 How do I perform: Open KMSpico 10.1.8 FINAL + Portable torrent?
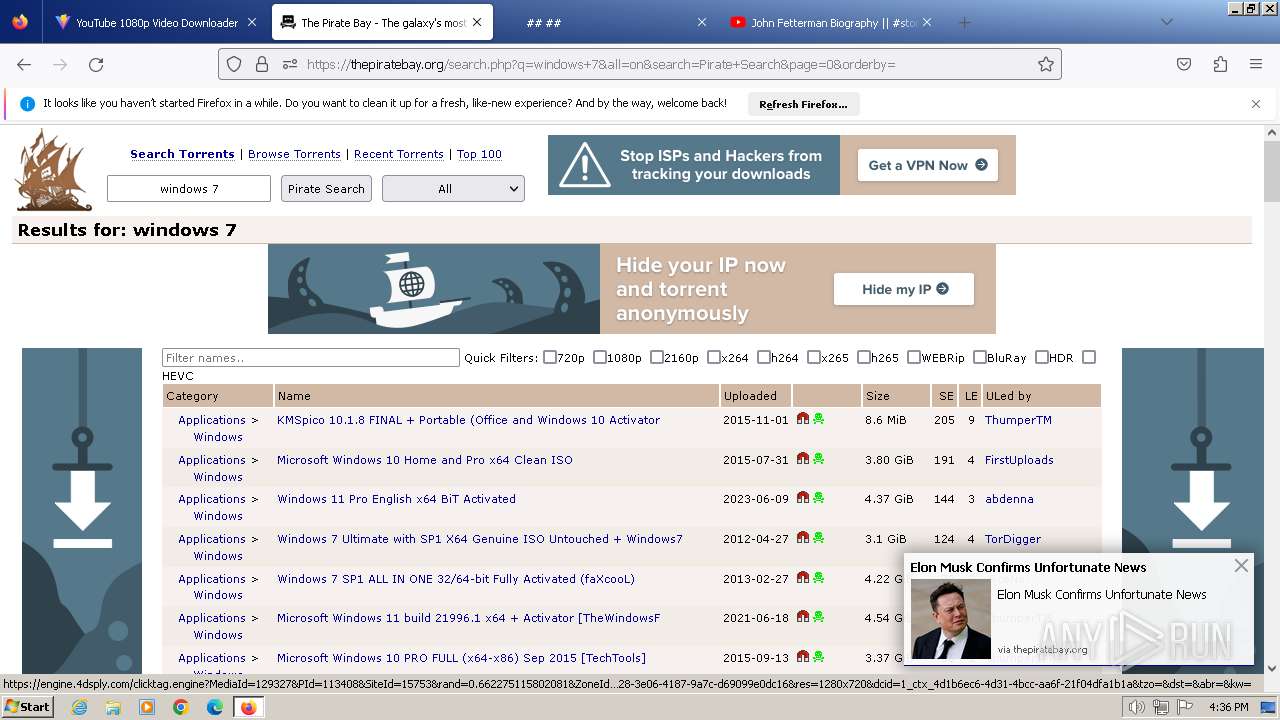click(x=468, y=420)
